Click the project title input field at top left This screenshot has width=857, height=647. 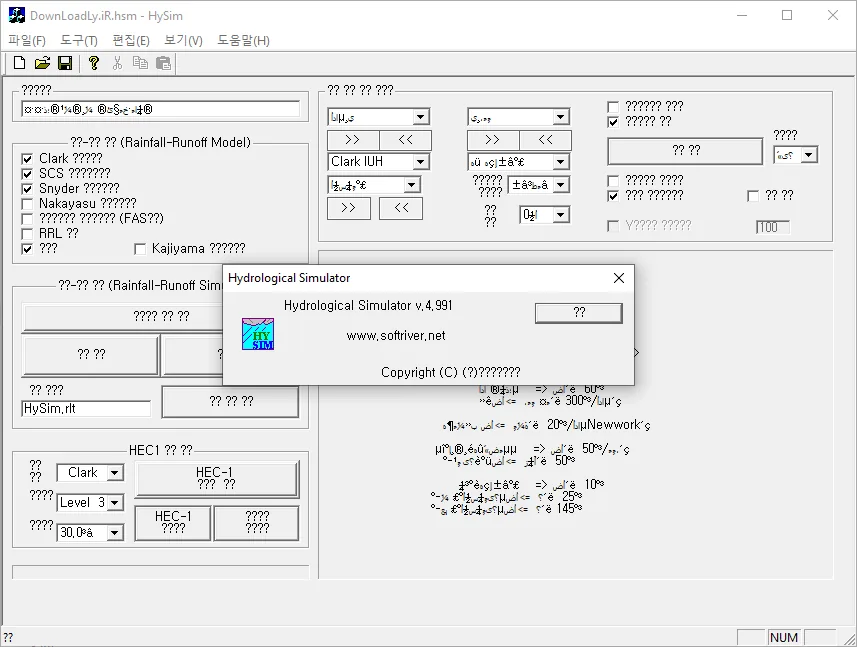[161, 109]
